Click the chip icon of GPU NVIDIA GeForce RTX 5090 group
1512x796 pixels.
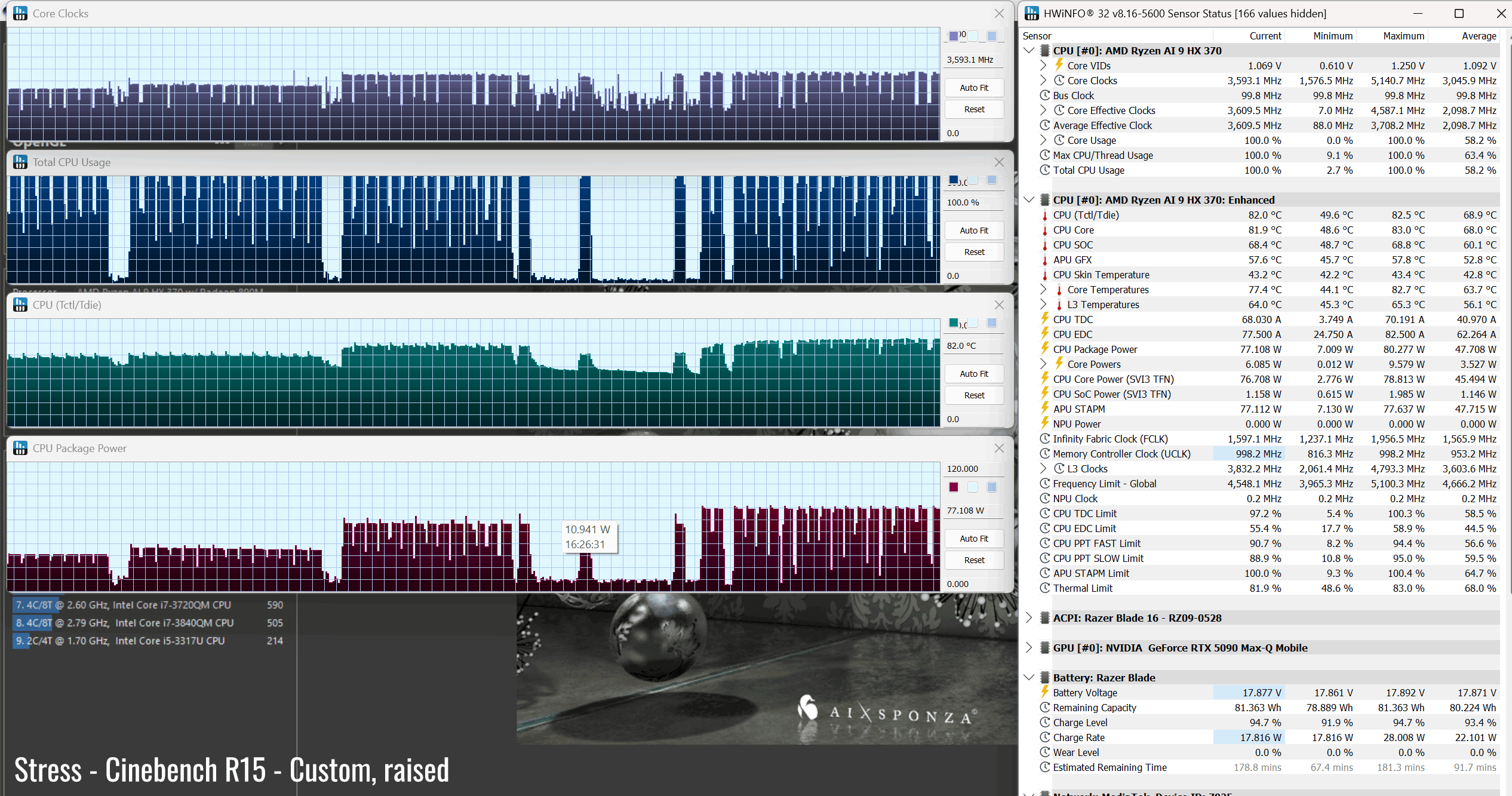pos(1044,648)
